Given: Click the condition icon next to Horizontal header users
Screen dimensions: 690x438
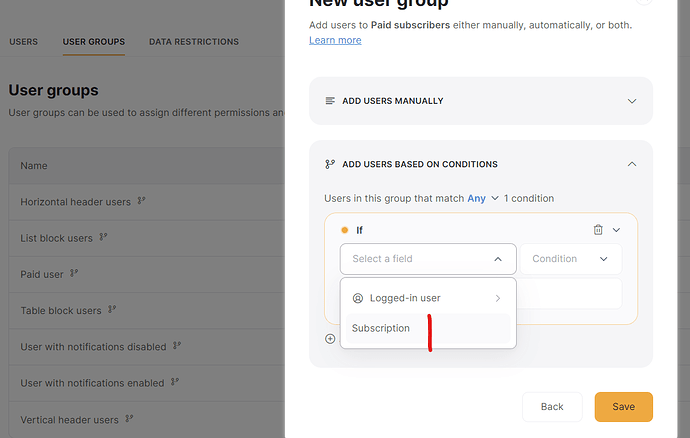Looking at the screenshot, I should [x=141, y=201].
